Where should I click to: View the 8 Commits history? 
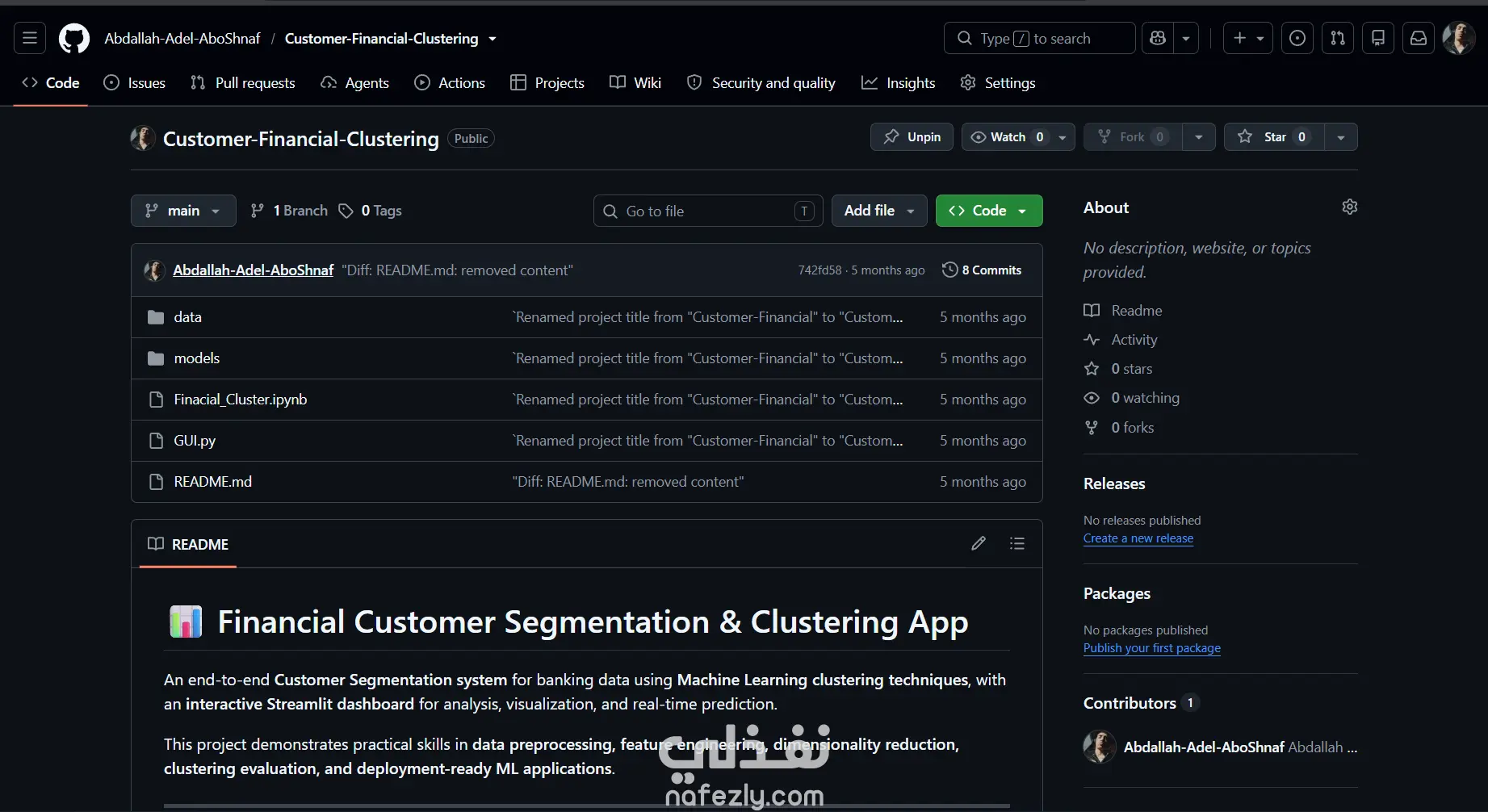982,270
